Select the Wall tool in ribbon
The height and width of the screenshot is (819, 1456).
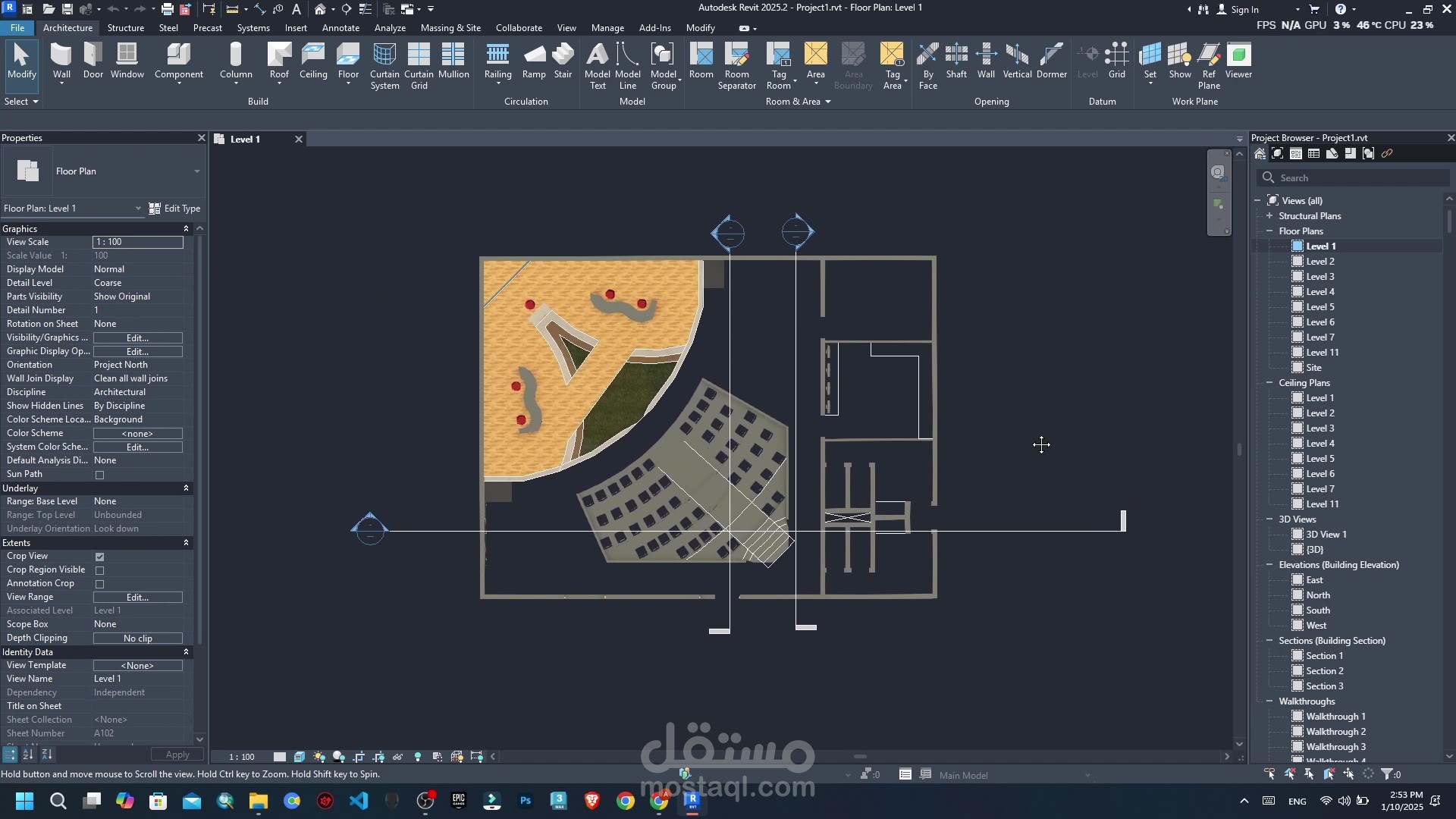click(x=61, y=61)
